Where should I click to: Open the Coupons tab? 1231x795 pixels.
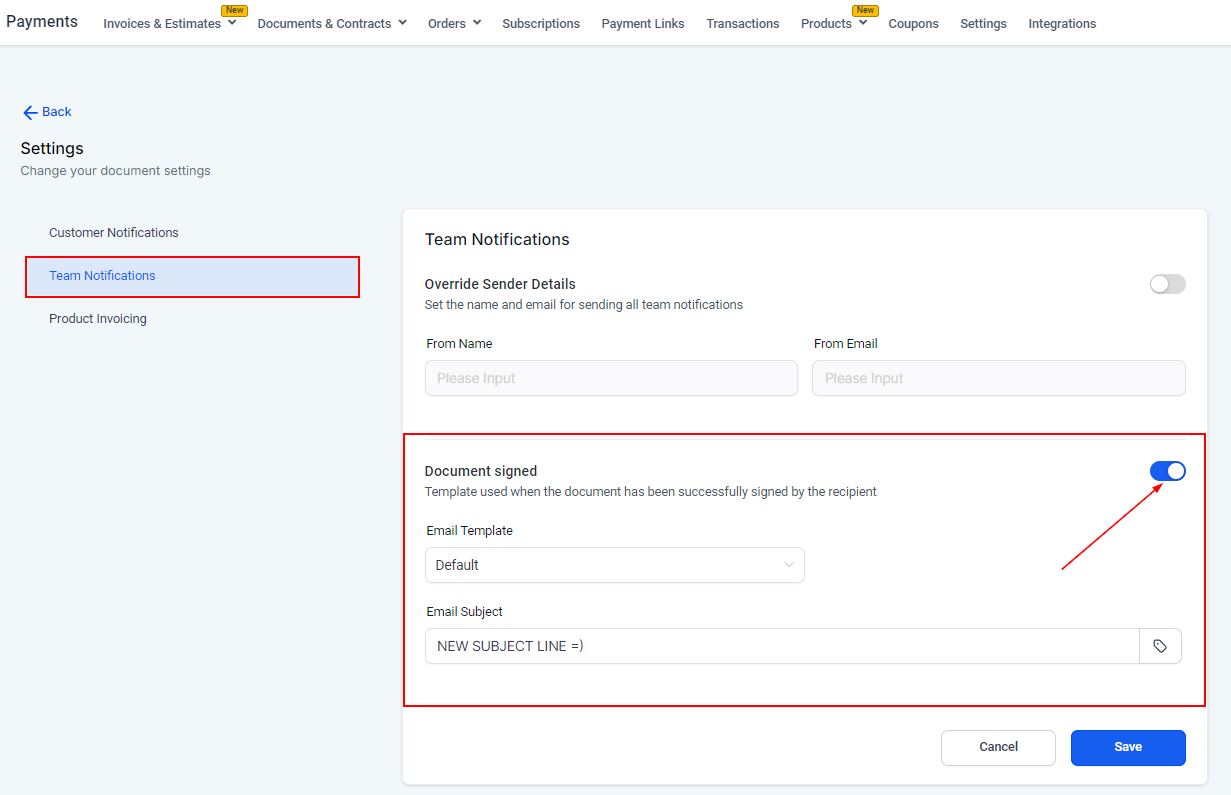pos(913,23)
